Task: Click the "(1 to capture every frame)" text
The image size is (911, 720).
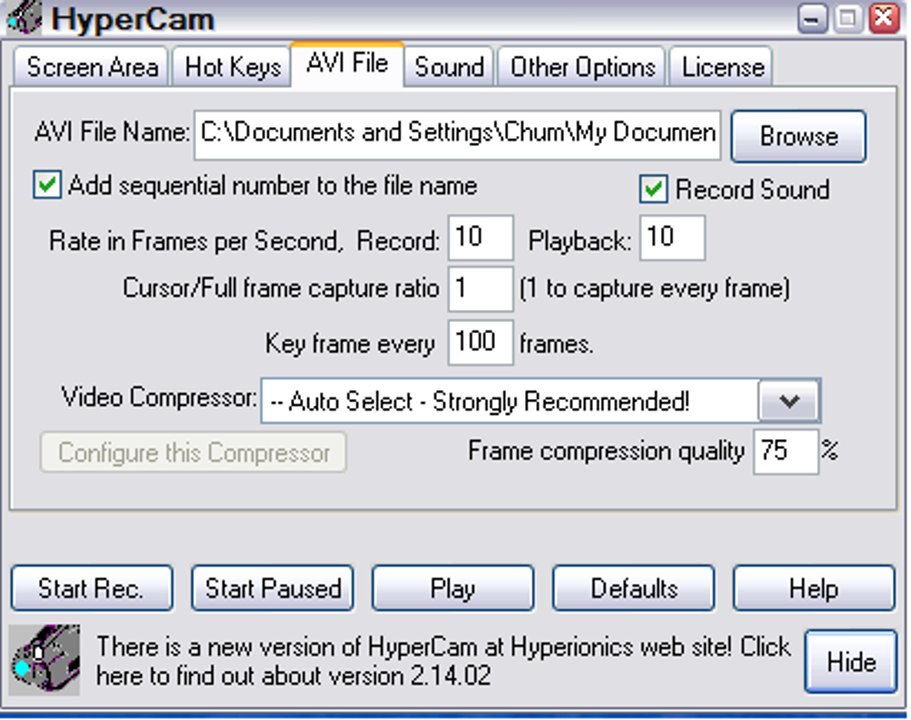Action: tap(655, 289)
